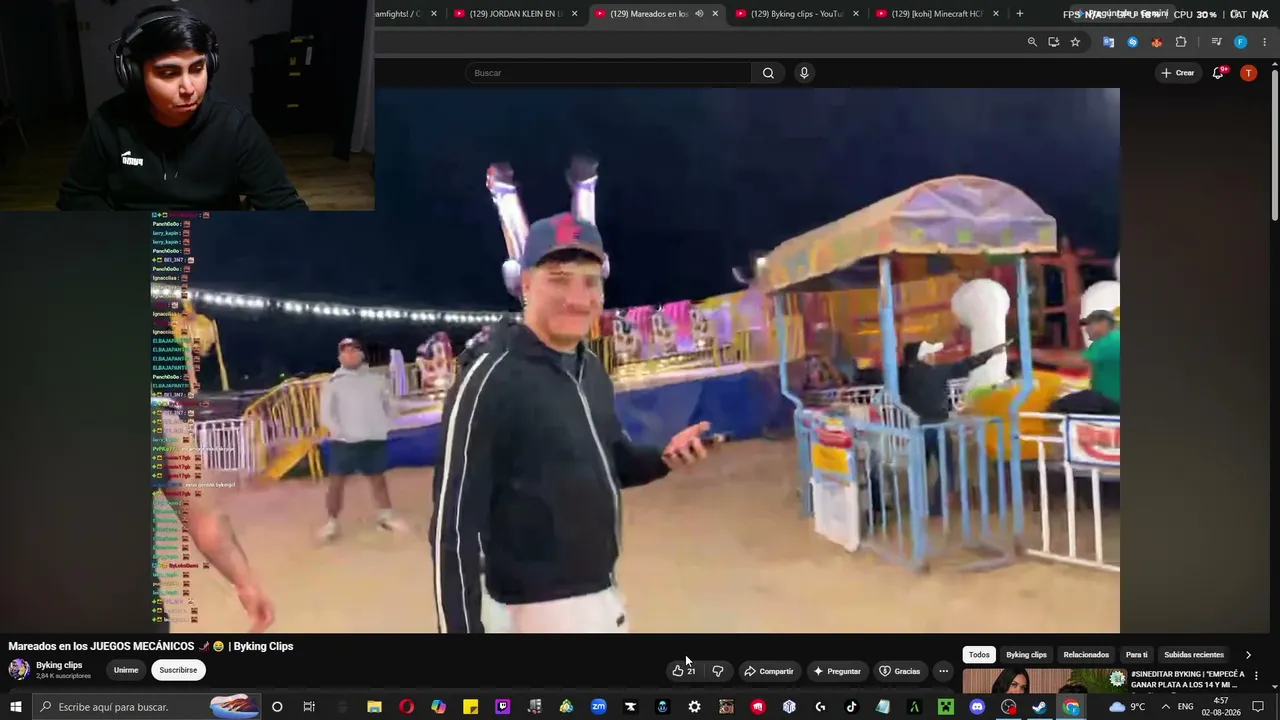Open YouTube notifications bell
1280x720 pixels.
click(1218, 73)
